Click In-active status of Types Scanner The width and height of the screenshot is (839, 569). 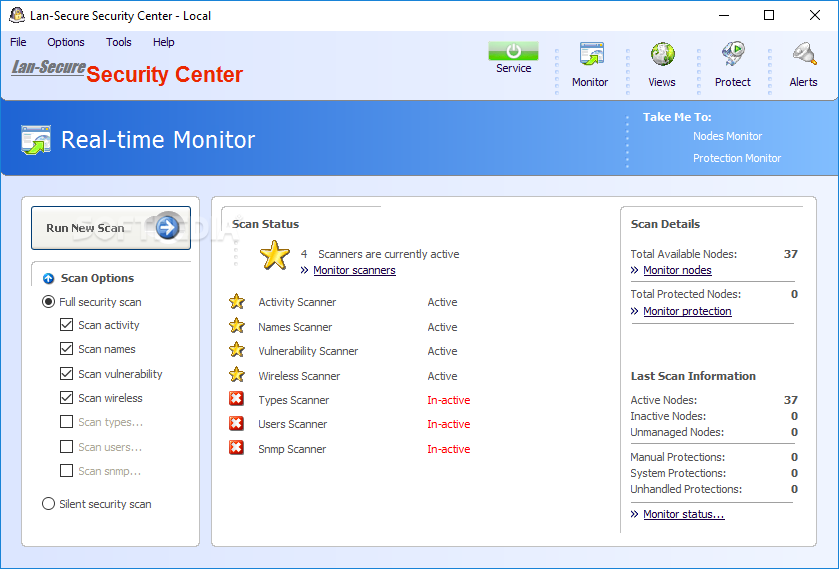448,400
